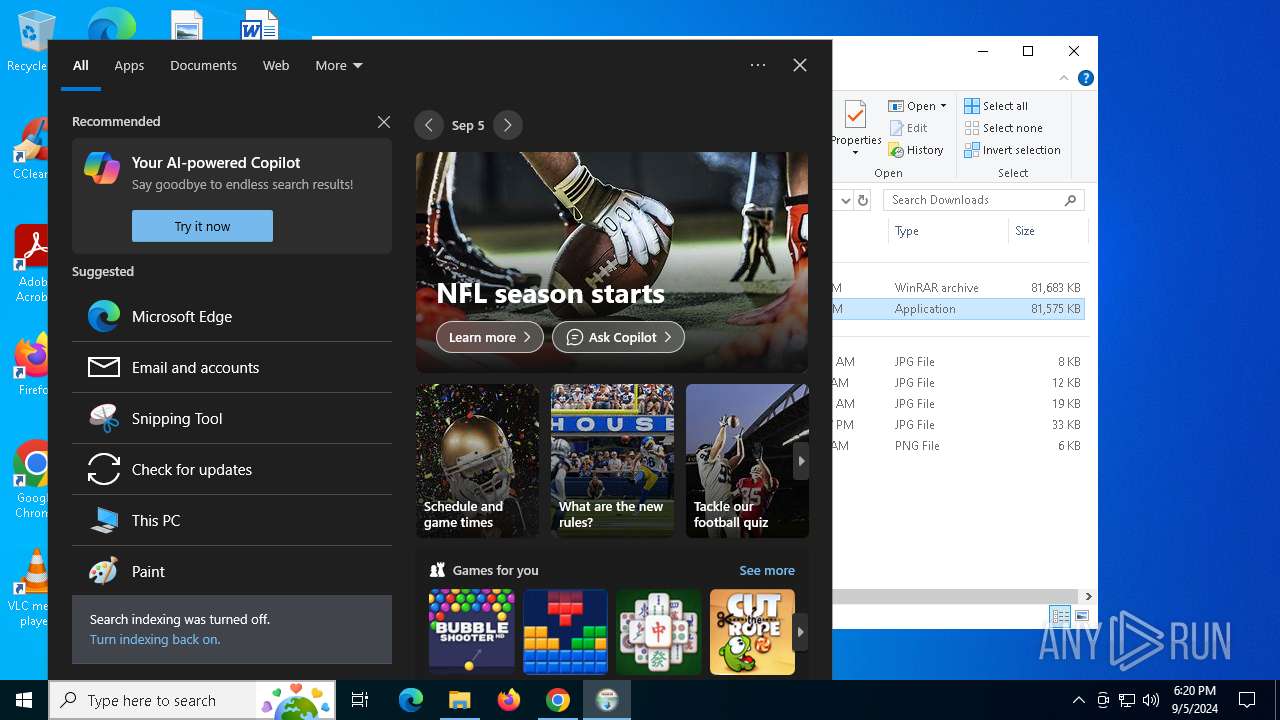This screenshot has width=1280, height=720.
Task: Sort Explorer files by Size column
Action: pyautogui.click(x=1047, y=231)
